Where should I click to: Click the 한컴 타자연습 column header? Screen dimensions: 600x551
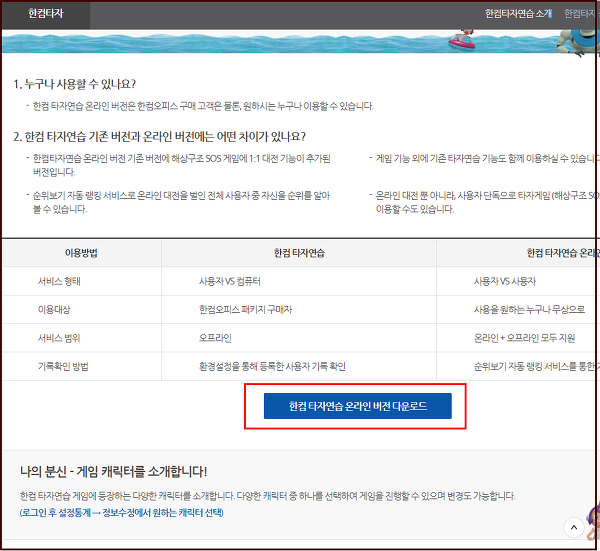pyautogui.click(x=299, y=253)
